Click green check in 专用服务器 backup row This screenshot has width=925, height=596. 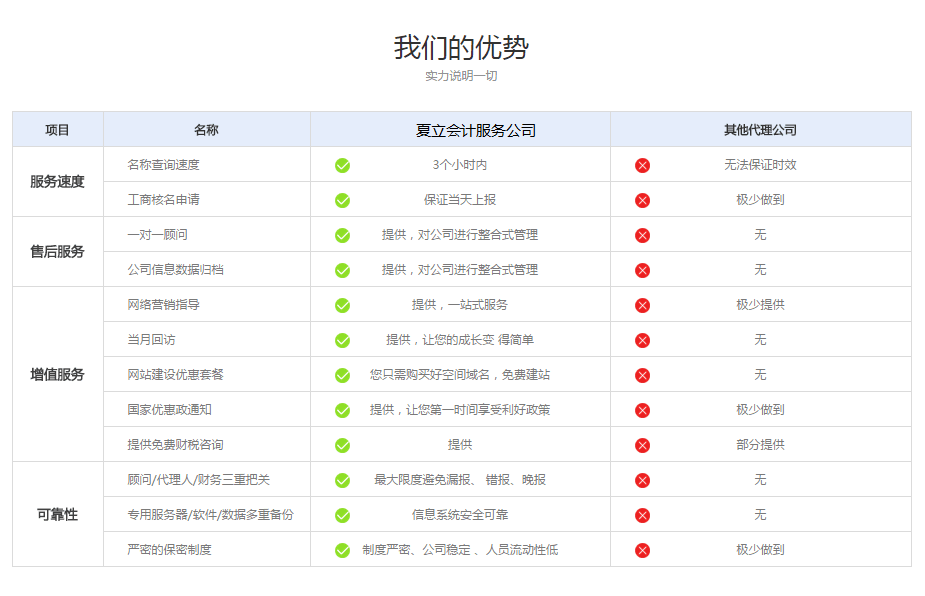pos(342,515)
